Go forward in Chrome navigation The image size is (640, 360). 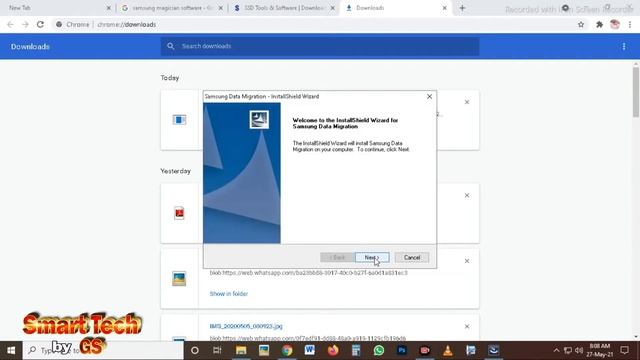pyautogui.click(x=25, y=24)
